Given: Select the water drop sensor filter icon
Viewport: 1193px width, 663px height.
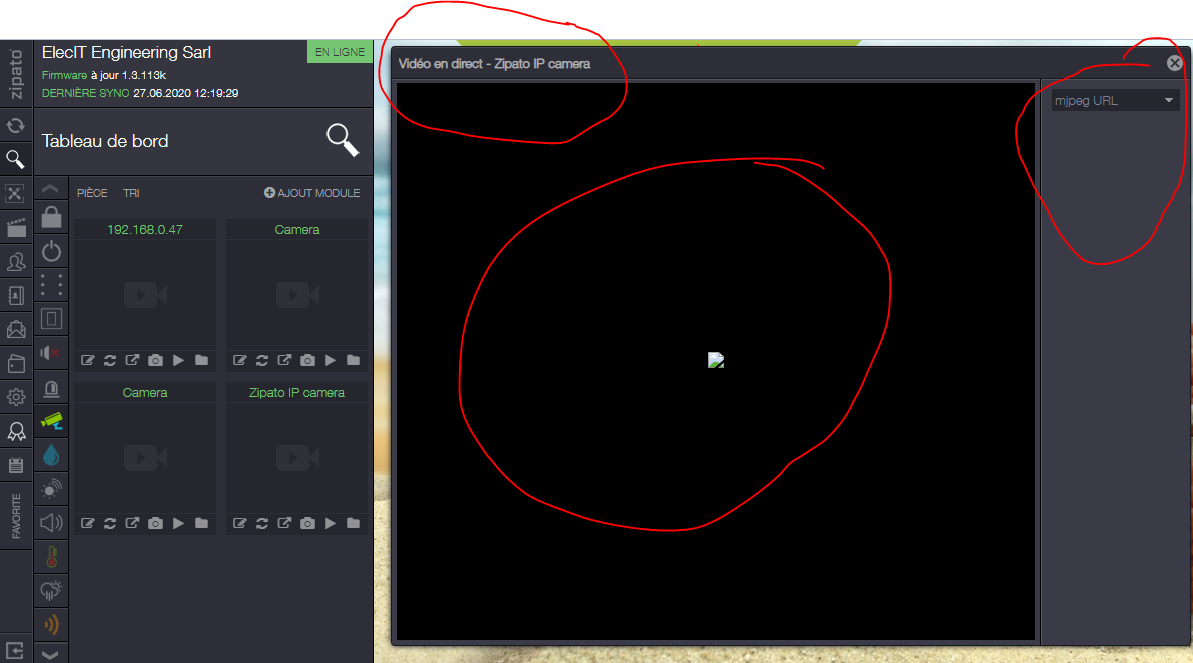Looking at the screenshot, I should [51, 455].
